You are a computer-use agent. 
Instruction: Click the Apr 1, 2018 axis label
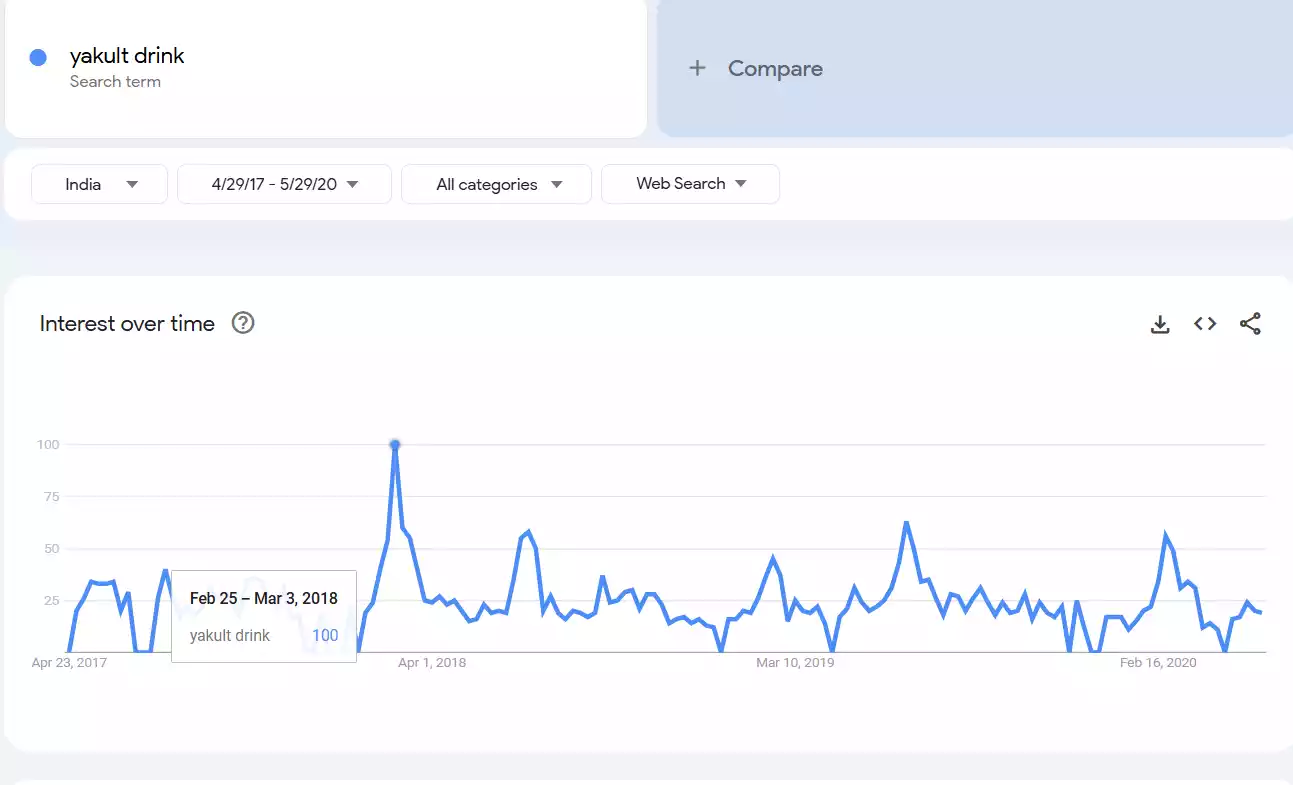coord(431,662)
